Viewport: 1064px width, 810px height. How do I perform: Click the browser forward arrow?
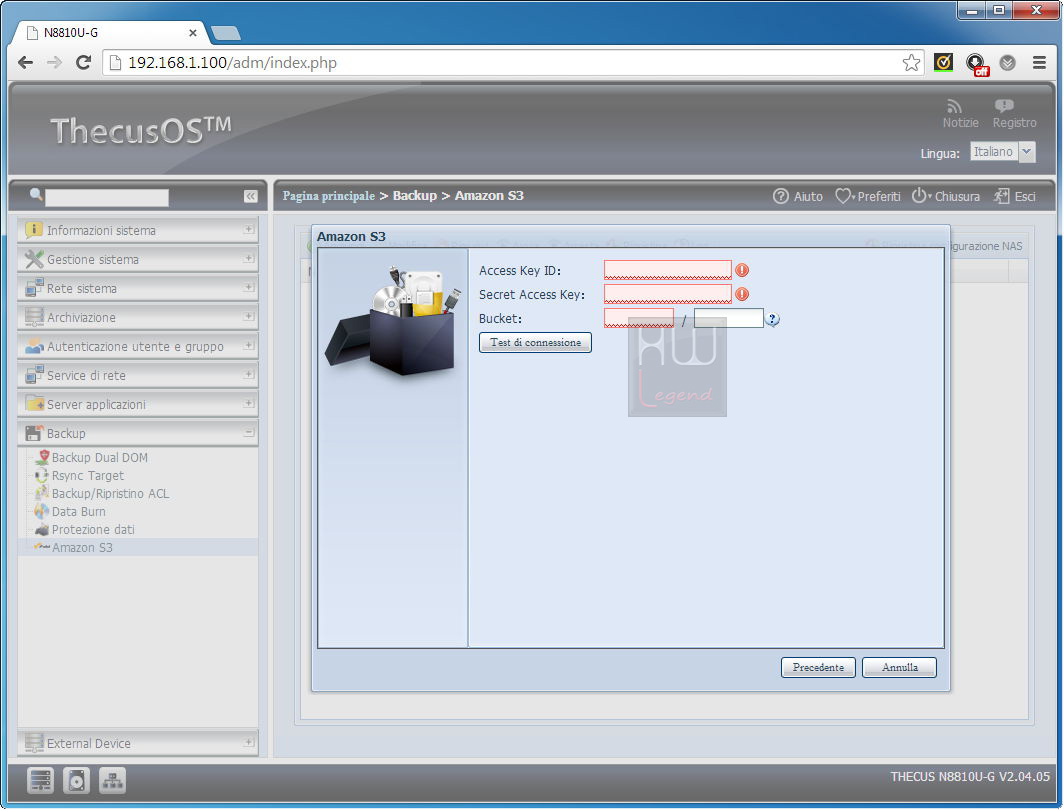point(54,63)
